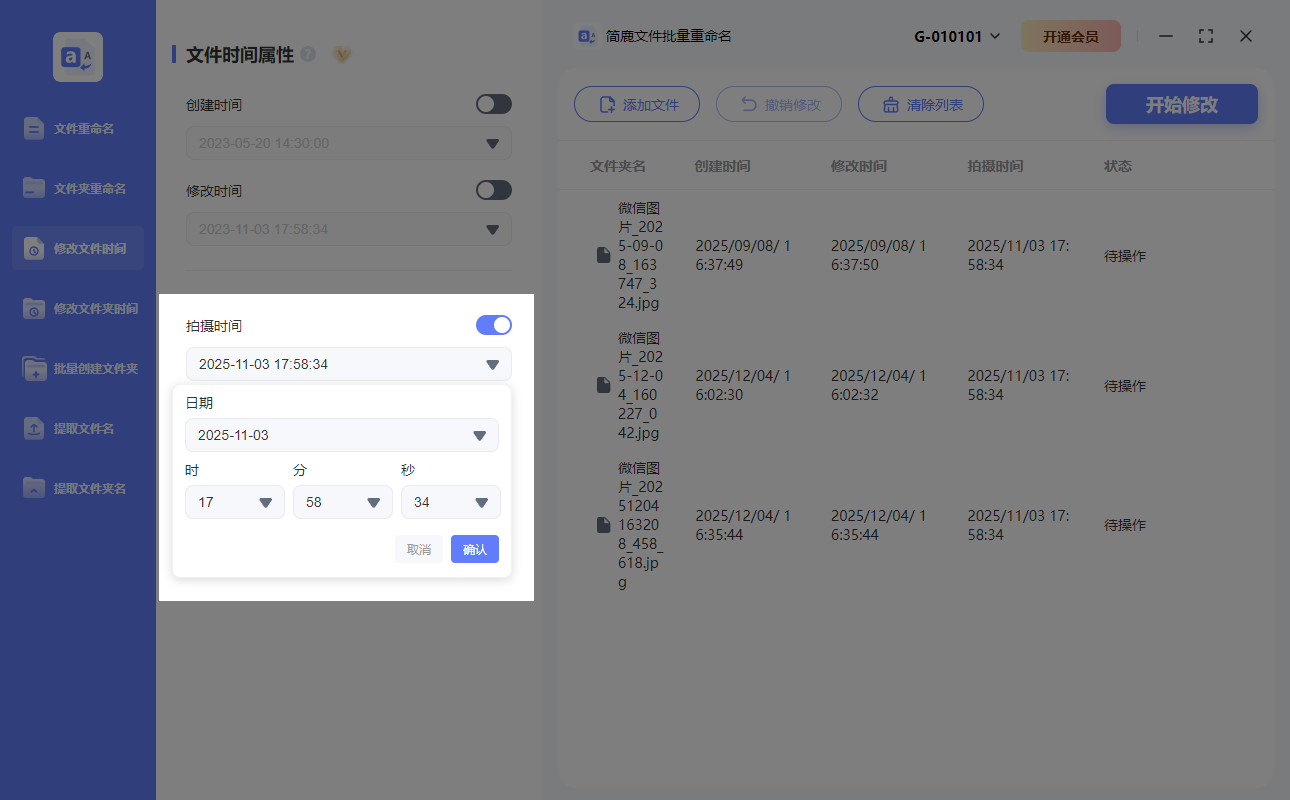Expand the 时 hour dropdown showing 17
Screen dimensions: 1290x800
point(234,502)
